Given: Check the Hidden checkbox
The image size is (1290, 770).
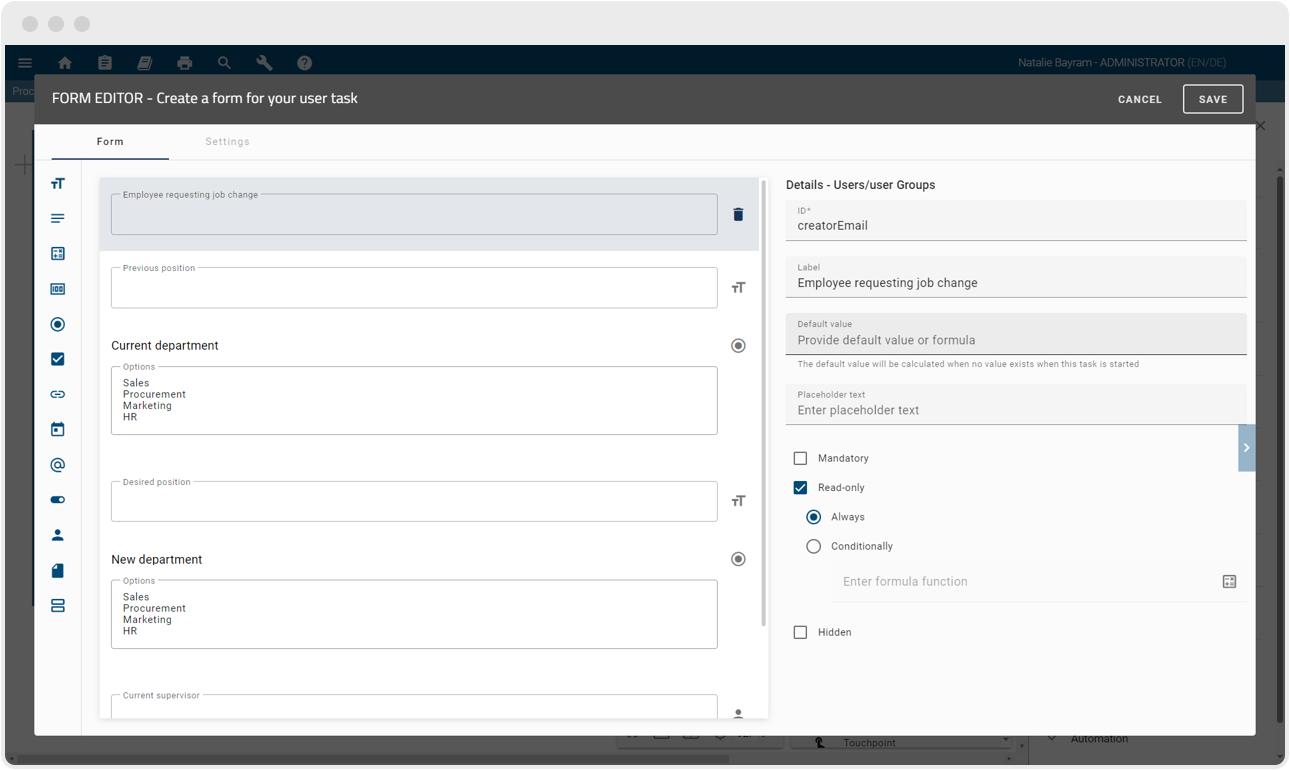Looking at the screenshot, I should click(x=800, y=632).
